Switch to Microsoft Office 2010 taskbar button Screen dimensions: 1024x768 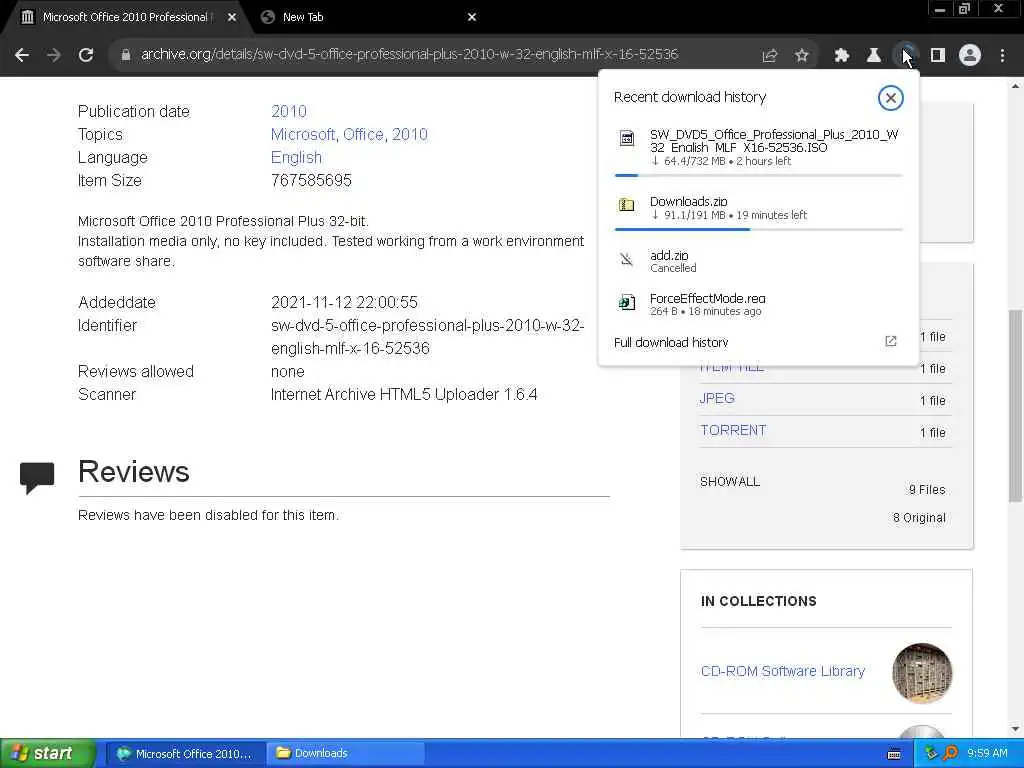pyautogui.click(x=185, y=754)
